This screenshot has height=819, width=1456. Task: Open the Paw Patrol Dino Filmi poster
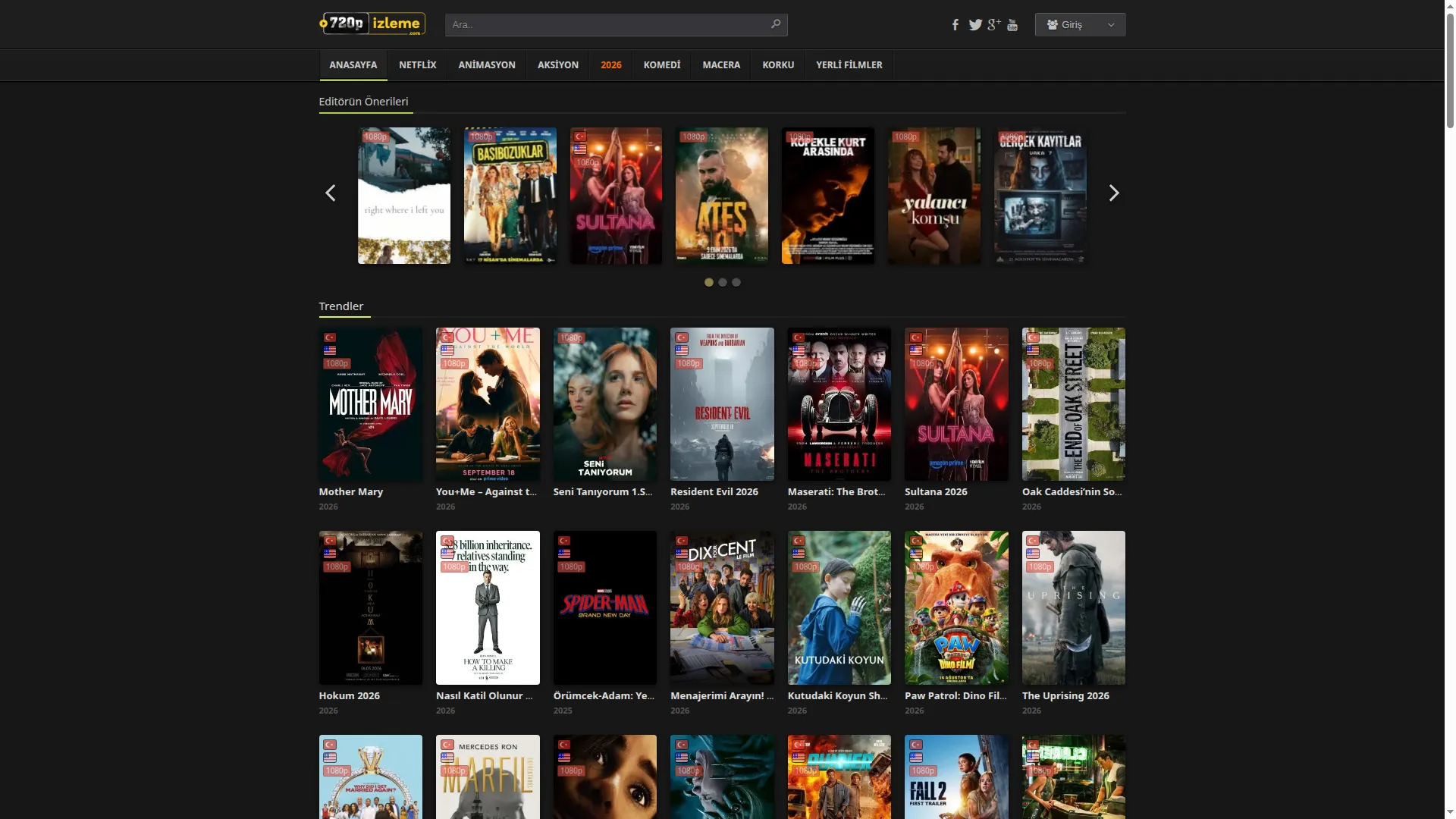pos(956,607)
